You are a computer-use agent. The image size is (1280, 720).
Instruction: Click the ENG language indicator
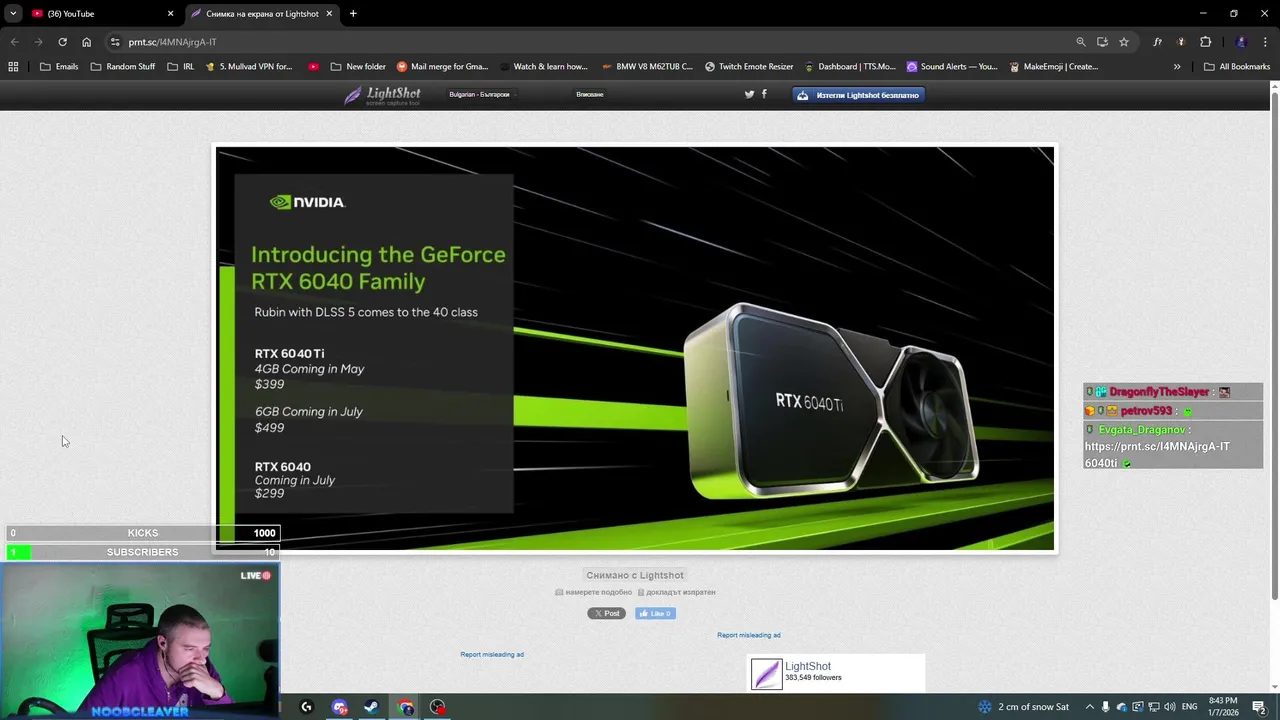click(1189, 707)
